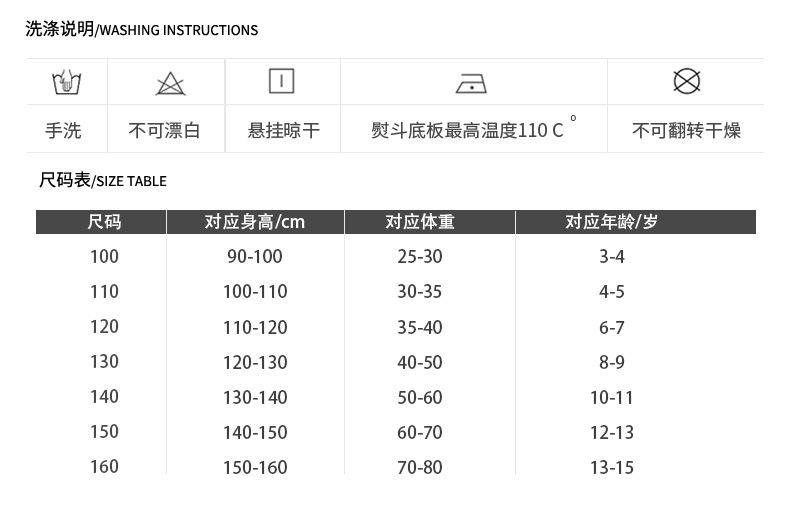Click the 熨斗底板最高温度110 C text
This screenshot has width=790, height=508.
pyautogui.click(x=468, y=130)
